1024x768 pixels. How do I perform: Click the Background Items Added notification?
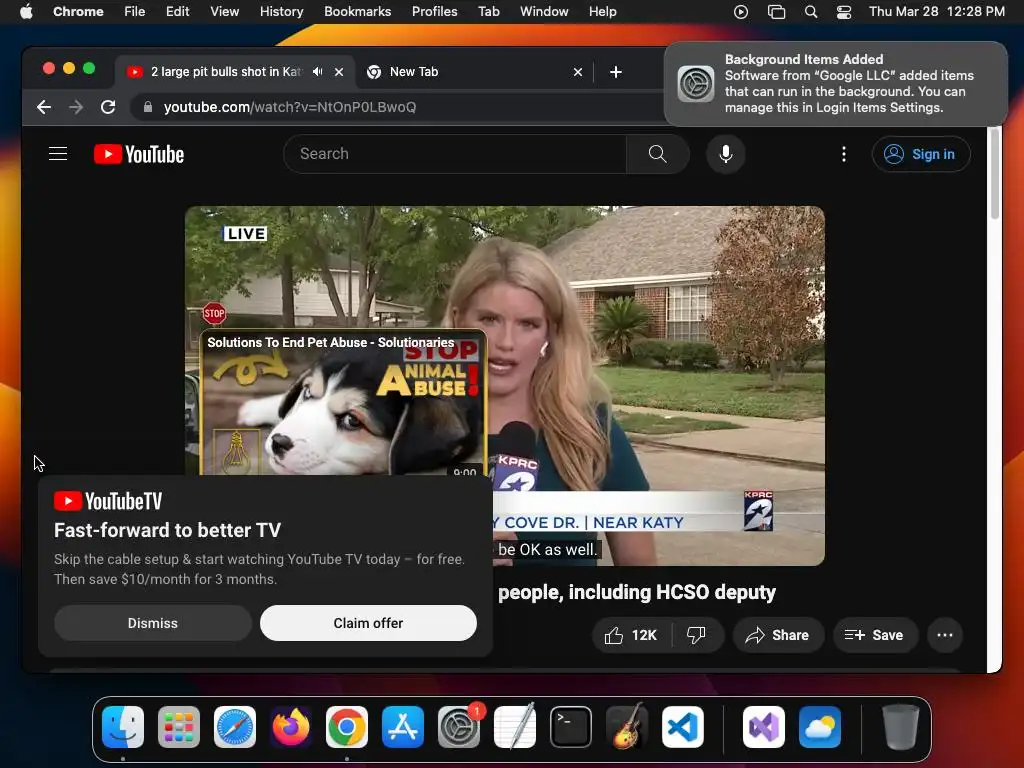point(836,84)
